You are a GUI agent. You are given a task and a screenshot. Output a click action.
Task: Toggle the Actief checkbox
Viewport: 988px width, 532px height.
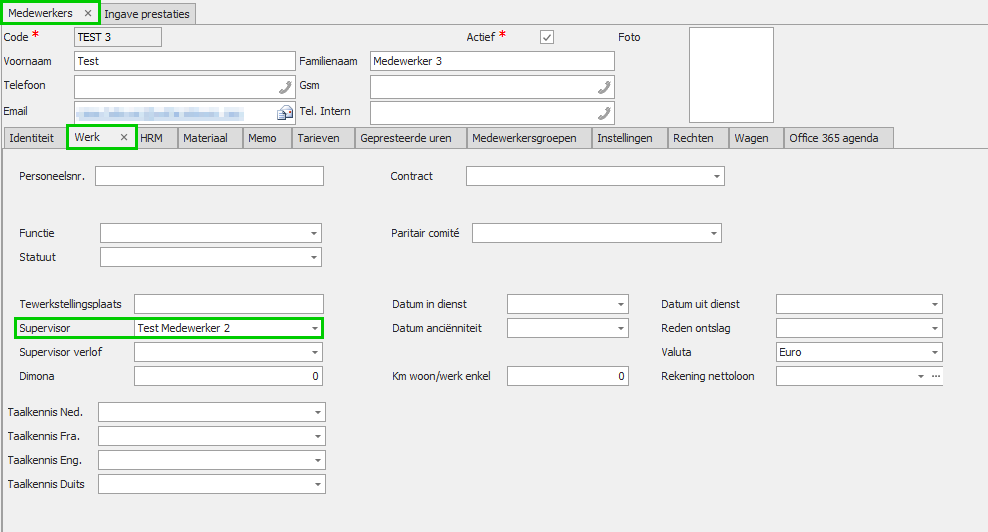coord(547,37)
